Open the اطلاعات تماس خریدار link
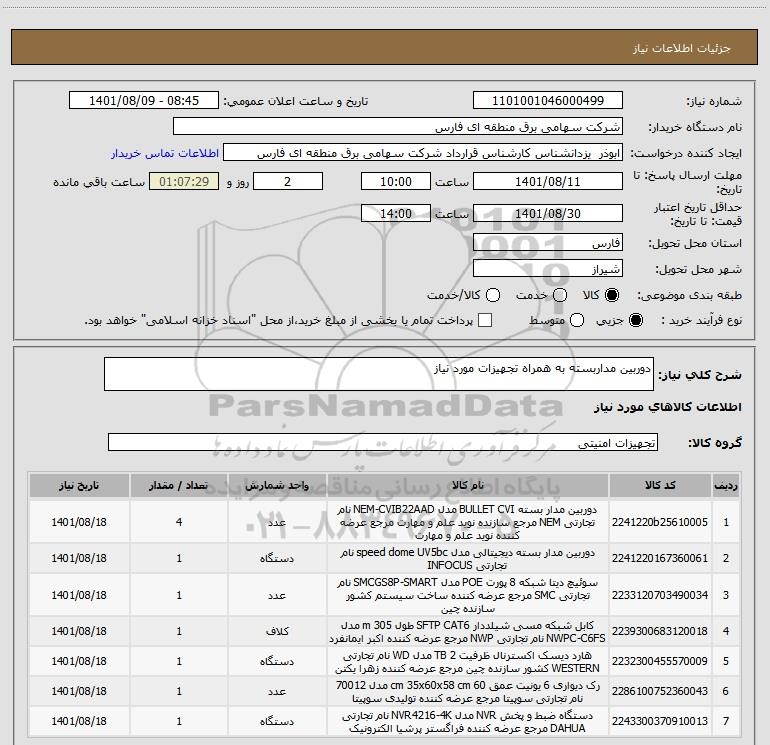770x745 pixels. (x=165, y=153)
